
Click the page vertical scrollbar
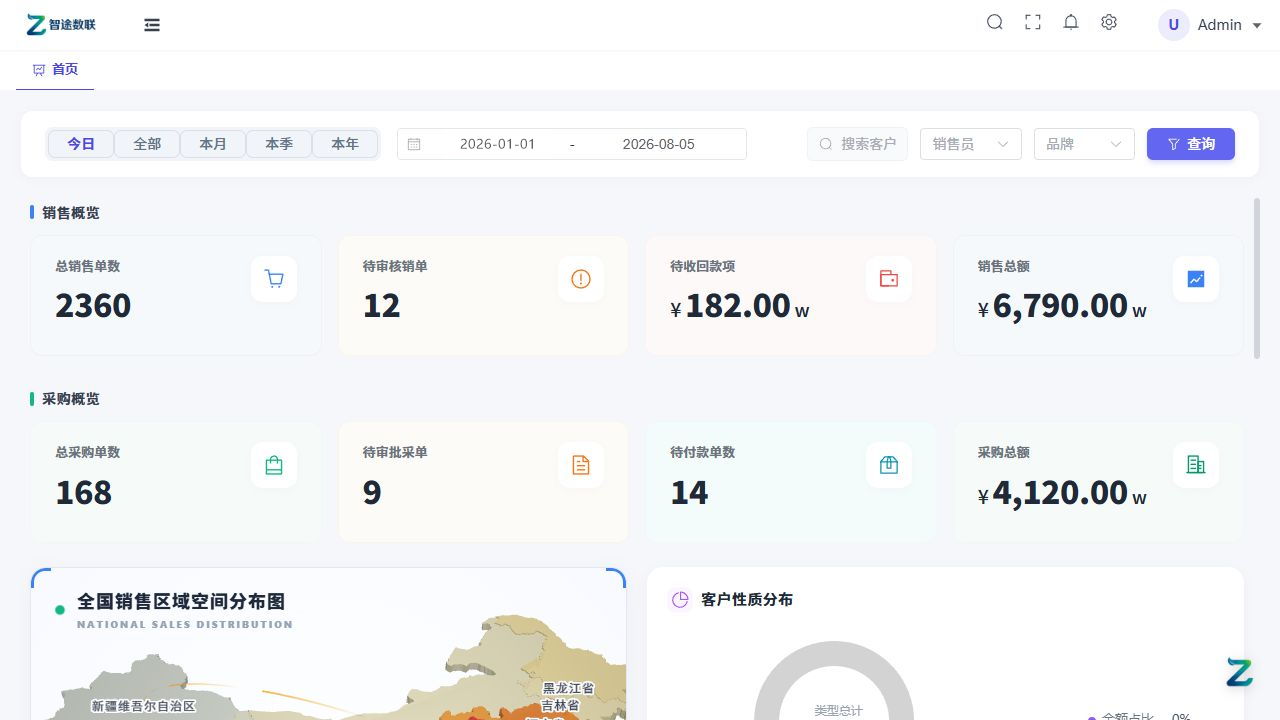1257,278
